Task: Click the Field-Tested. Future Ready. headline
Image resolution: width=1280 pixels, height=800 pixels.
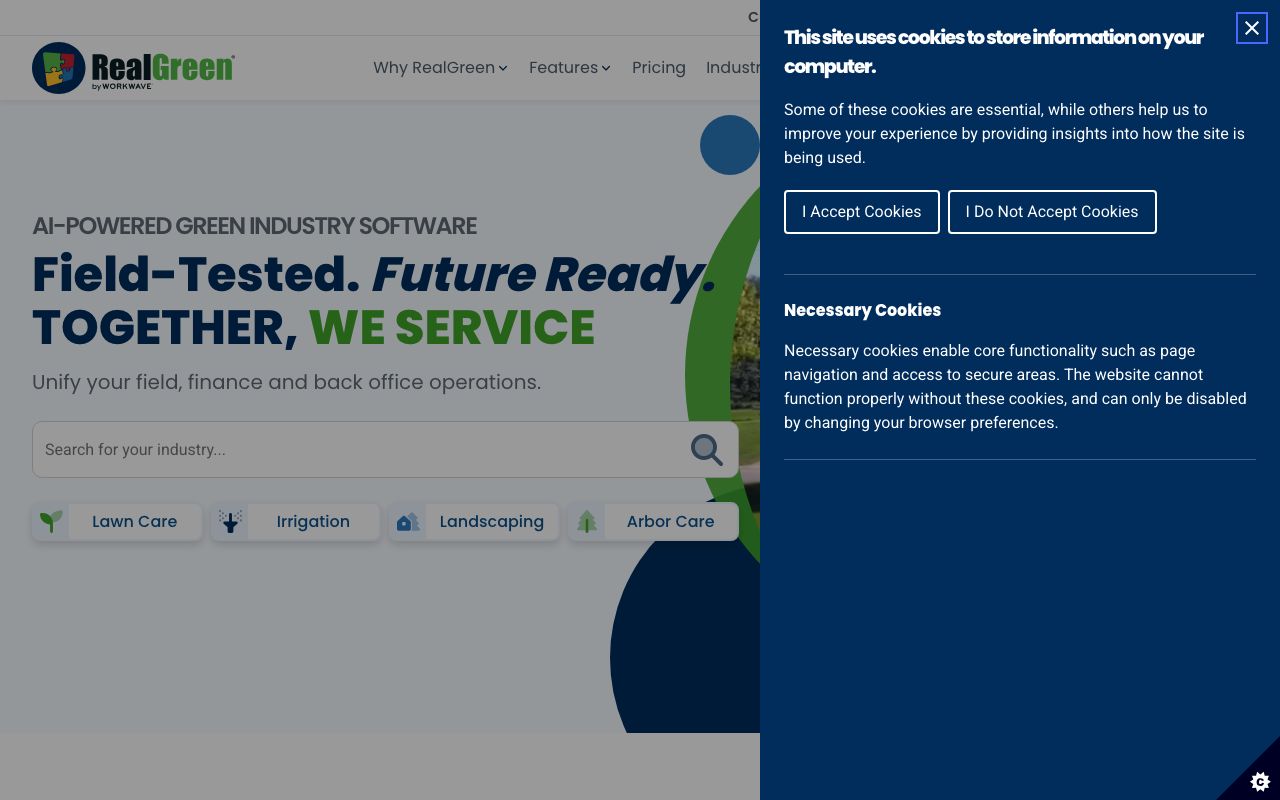Action: pos(374,274)
